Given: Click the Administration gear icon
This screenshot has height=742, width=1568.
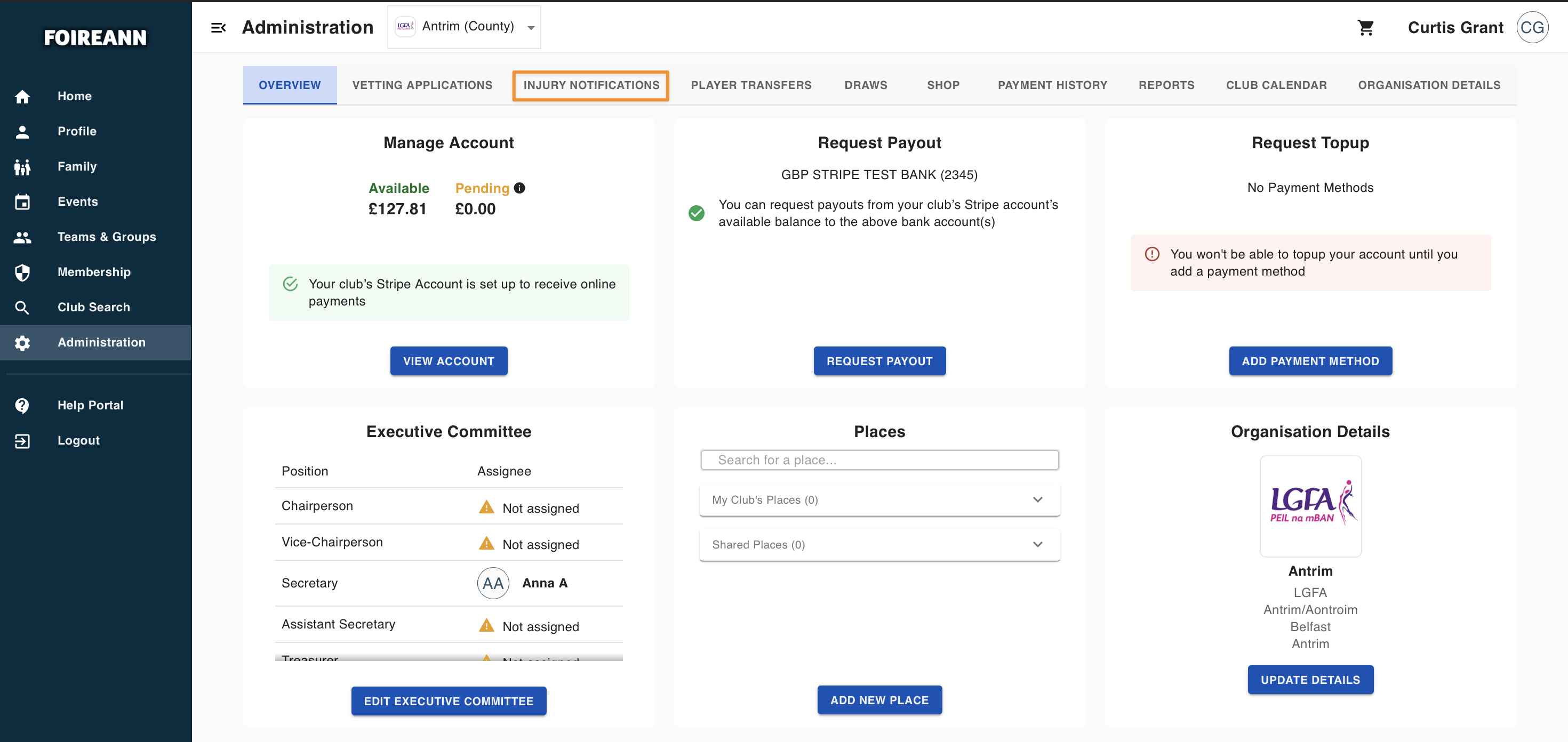Looking at the screenshot, I should pyautogui.click(x=22, y=343).
